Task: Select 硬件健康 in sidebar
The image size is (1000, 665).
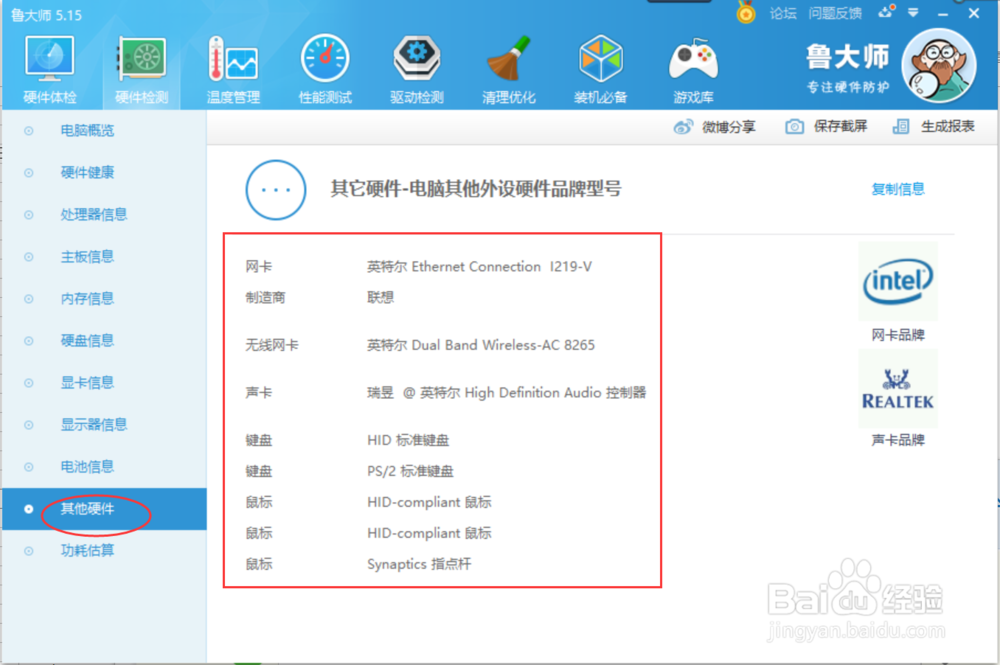Action: (87, 173)
